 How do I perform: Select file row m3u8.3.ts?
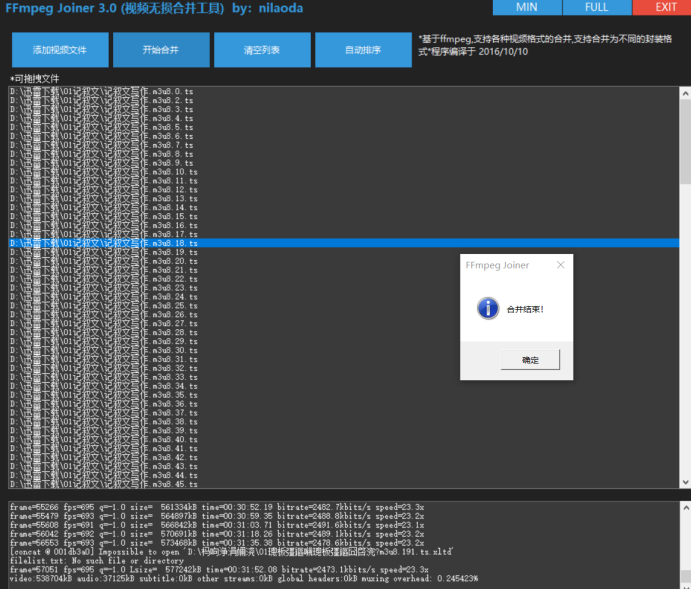click(x=344, y=109)
